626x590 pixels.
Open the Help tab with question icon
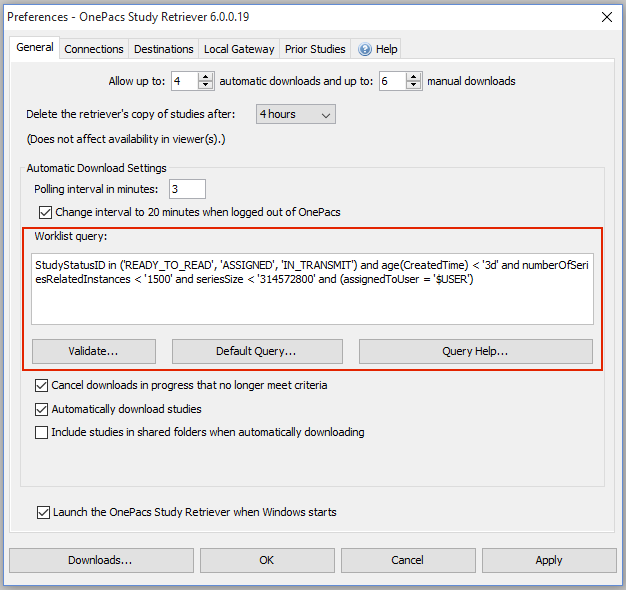tap(378, 49)
